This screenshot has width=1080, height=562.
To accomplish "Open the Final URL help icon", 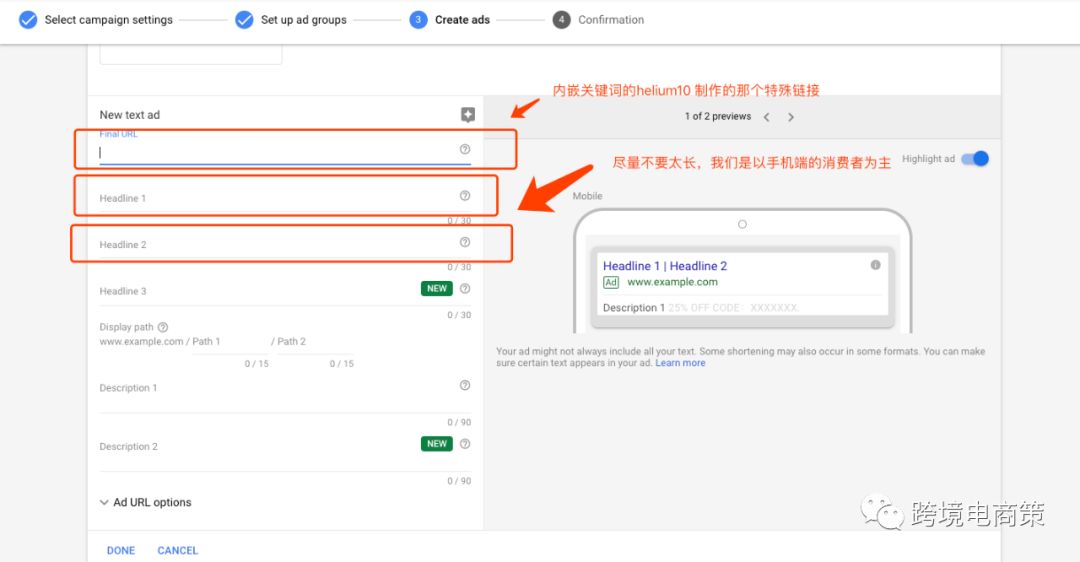I will (x=465, y=149).
